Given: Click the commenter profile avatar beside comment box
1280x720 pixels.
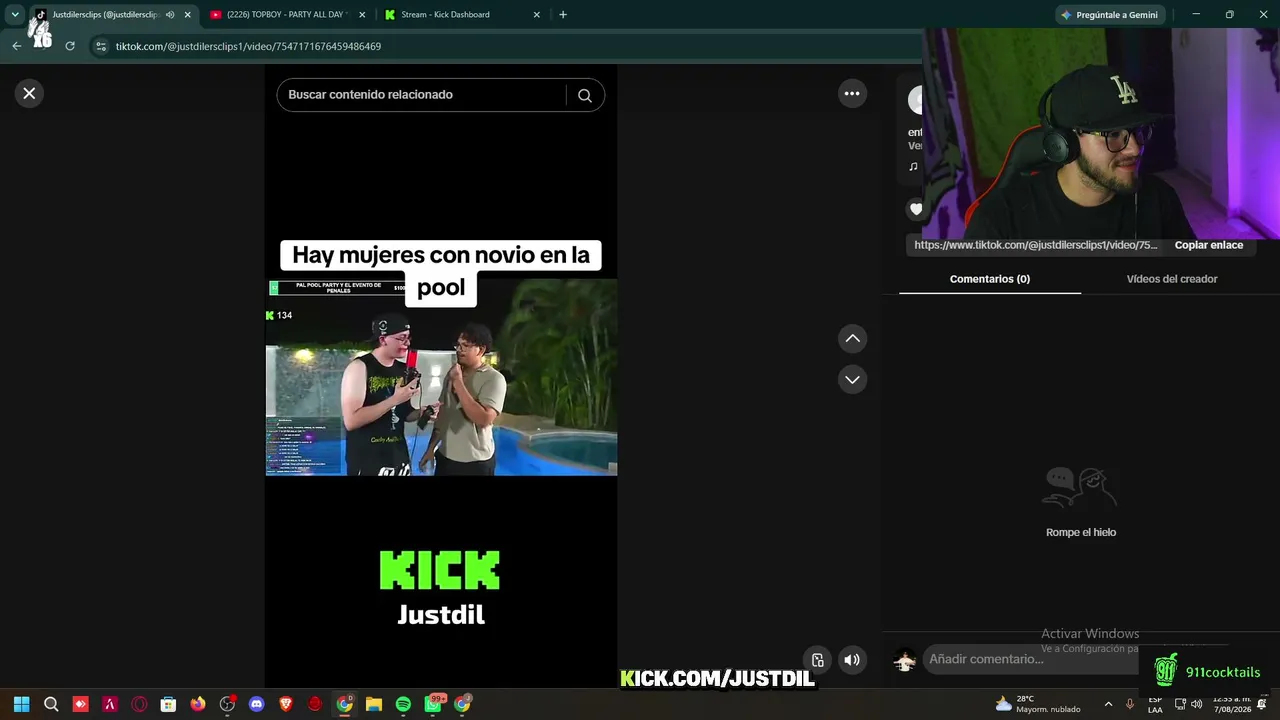Looking at the screenshot, I should [905, 660].
